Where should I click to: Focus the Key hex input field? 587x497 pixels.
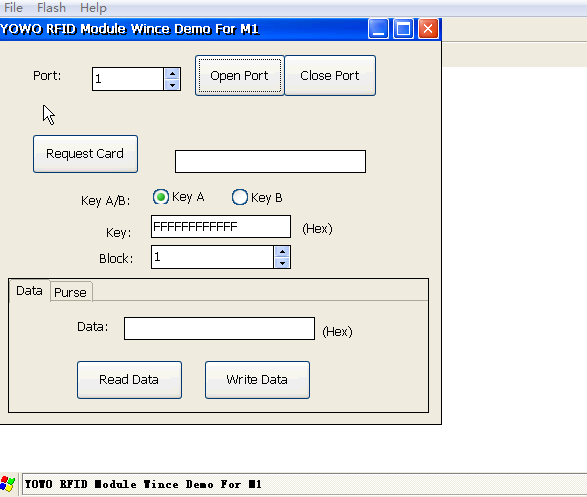(221, 226)
